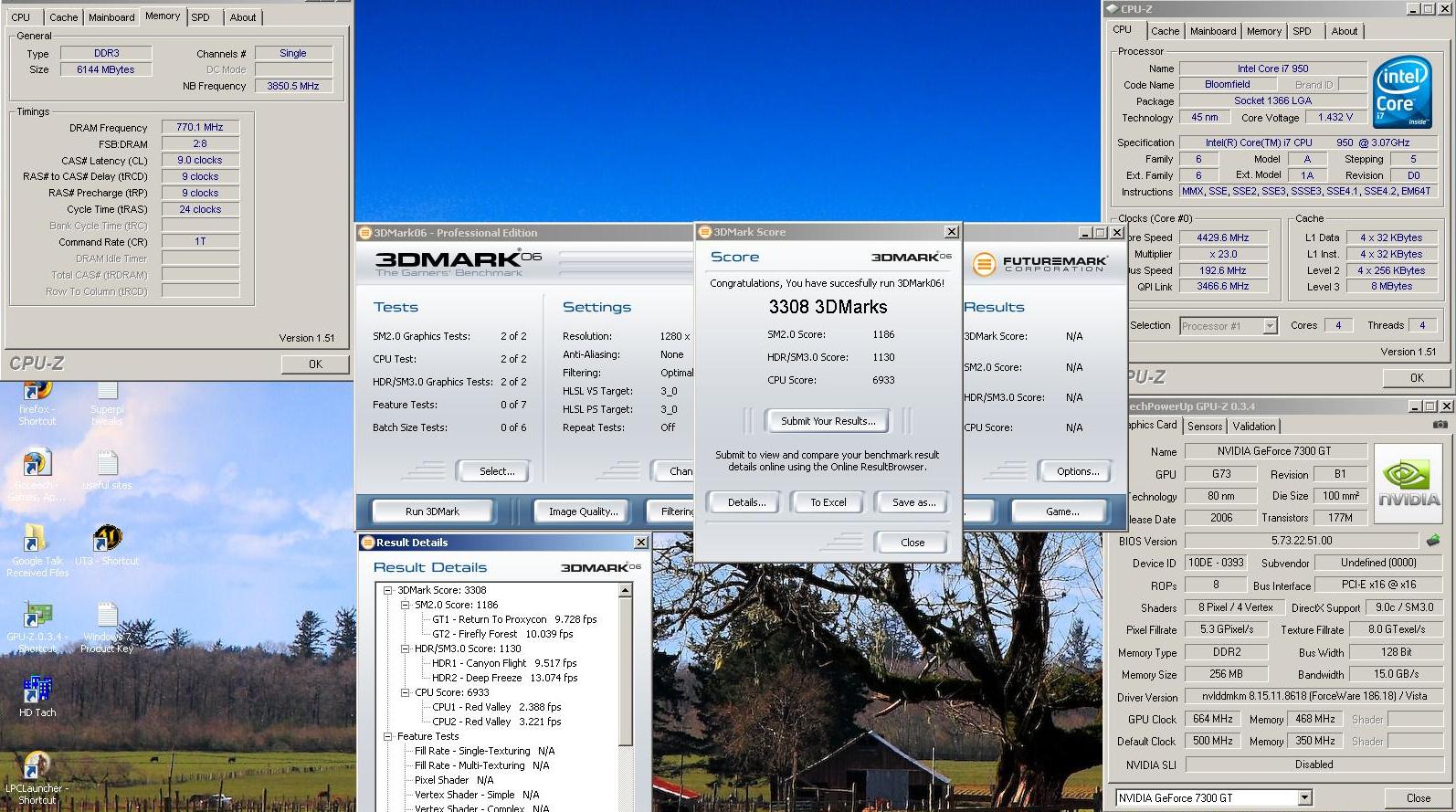Viewport: 1456px width, 812px height.
Task: Click the GPU-Z camera screenshot icon
Action: [x=1440, y=425]
